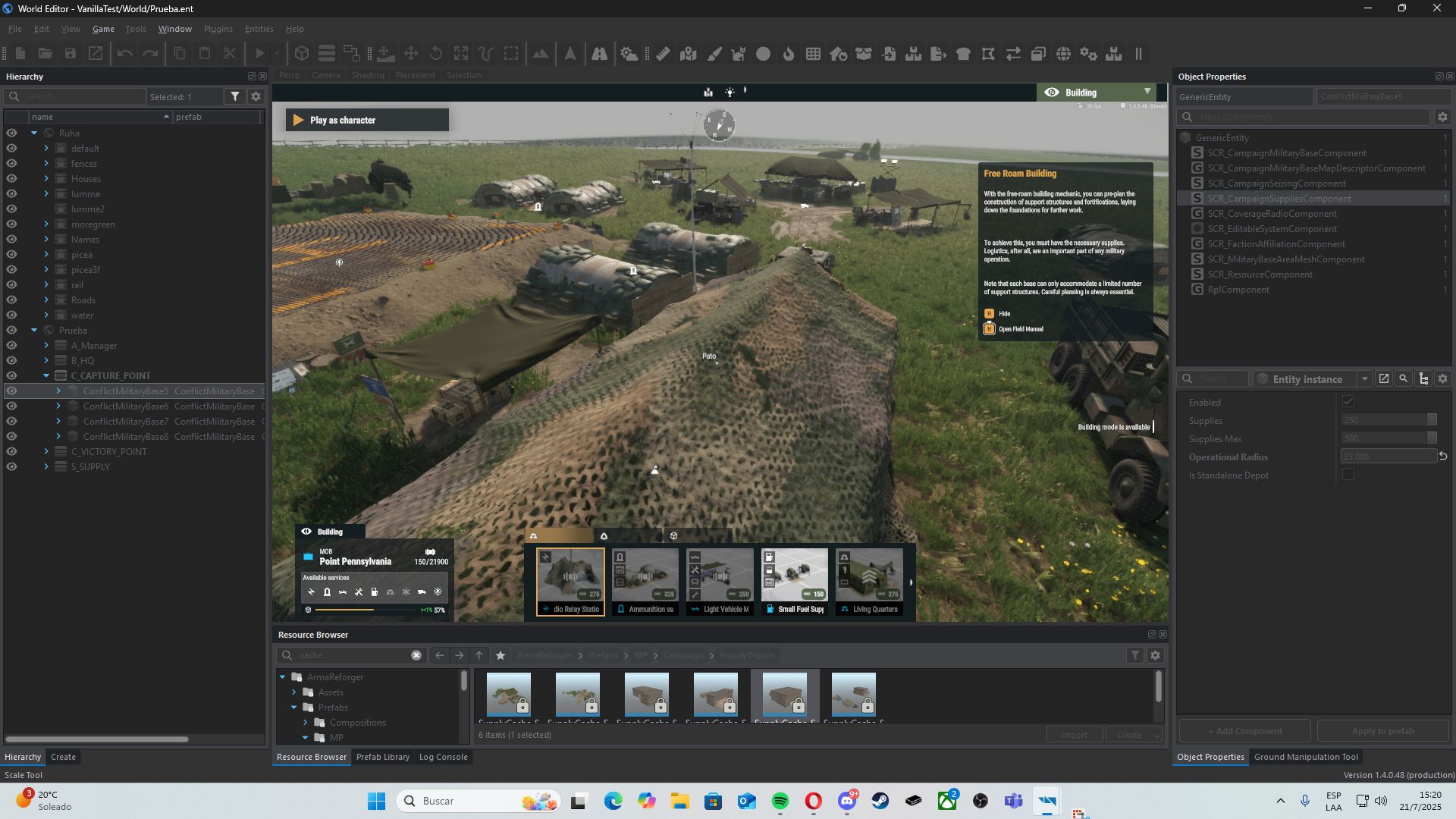The width and height of the screenshot is (1456, 819).
Task: Enable the Is Standalone Depot checkbox
Action: pos(1348,474)
